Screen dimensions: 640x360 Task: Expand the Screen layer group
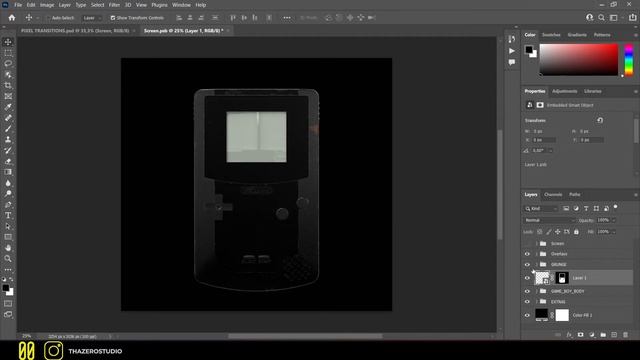[x=536, y=244]
